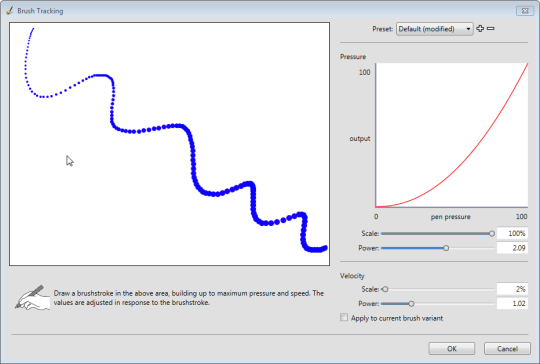
Task: Click the Pressure Power 2.09 value field
Action: [x=512, y=248]
